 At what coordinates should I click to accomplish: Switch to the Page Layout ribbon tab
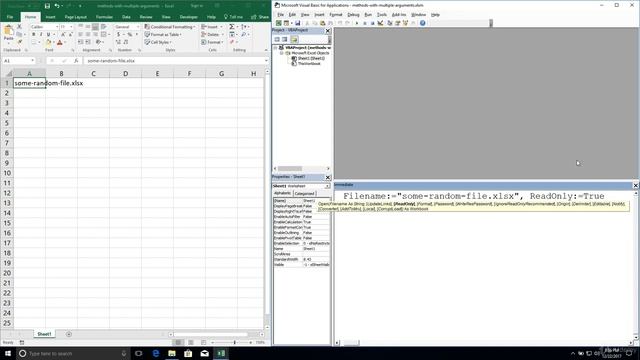click(x=76, y=17)
